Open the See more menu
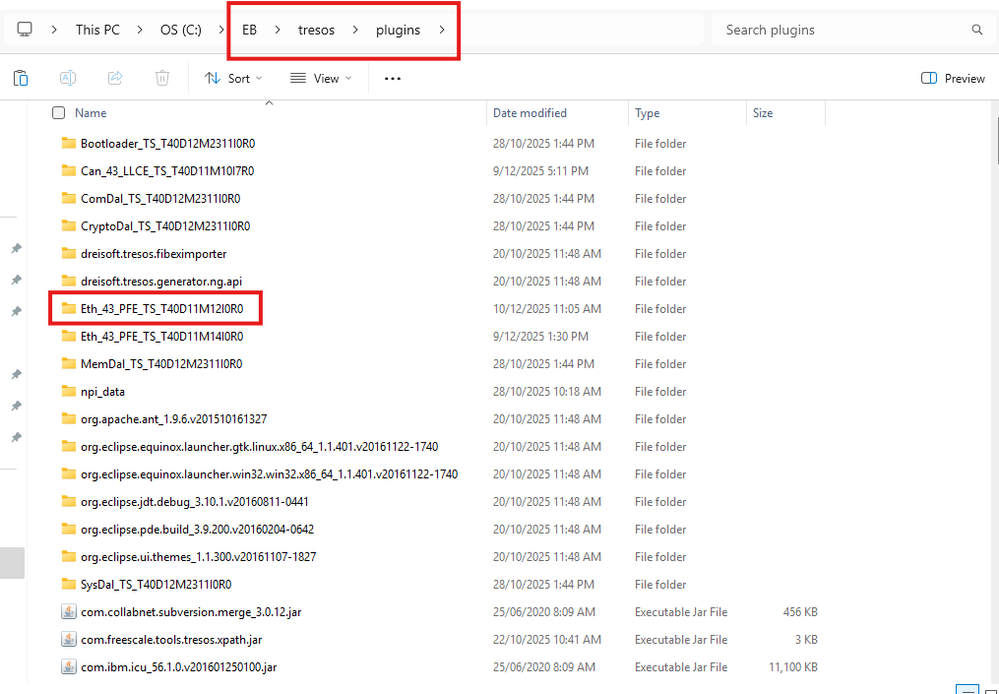 coord(391,77)
